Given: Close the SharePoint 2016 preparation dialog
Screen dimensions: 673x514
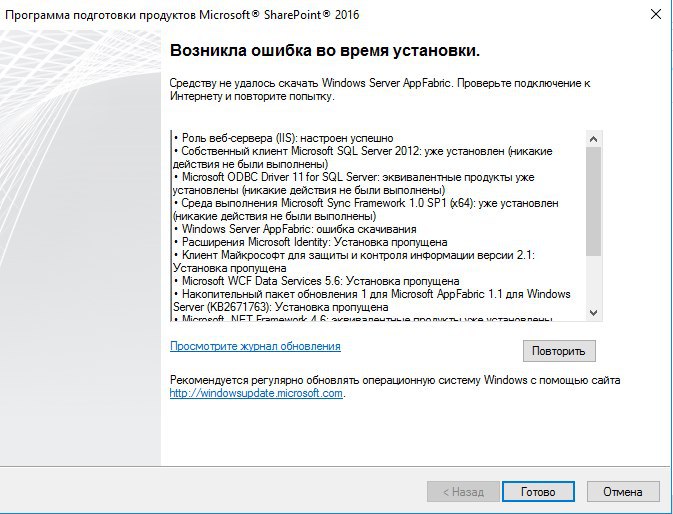Looking at the screenshot, I should pyautogui.click(x=655, y=14).
